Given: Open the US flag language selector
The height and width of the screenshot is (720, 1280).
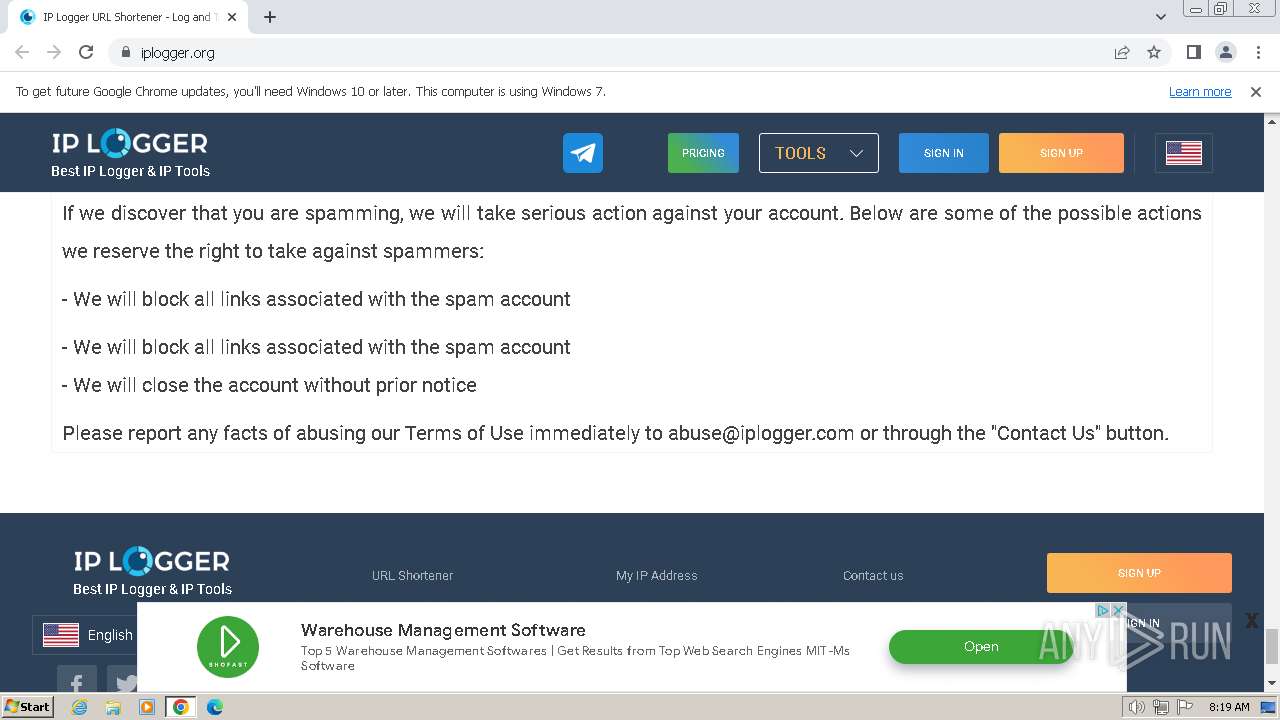Looking at the screenshot, I should [1184, 153].
